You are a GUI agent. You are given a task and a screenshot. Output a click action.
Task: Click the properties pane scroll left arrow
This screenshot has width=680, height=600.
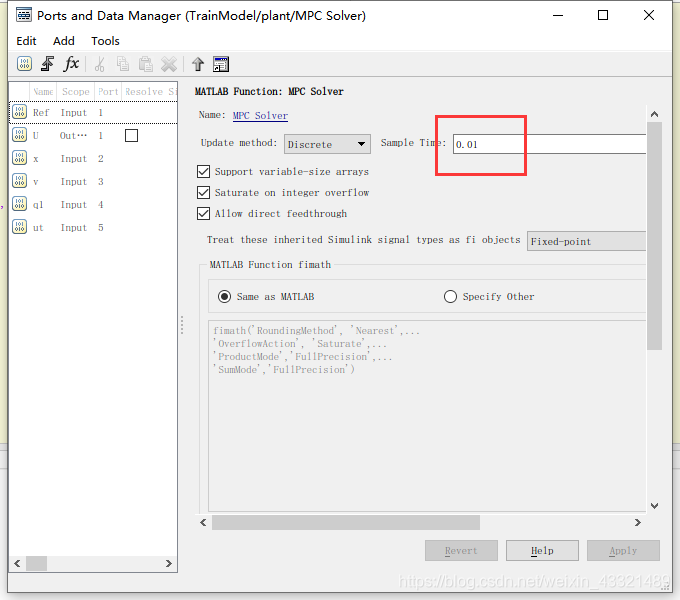203,522
